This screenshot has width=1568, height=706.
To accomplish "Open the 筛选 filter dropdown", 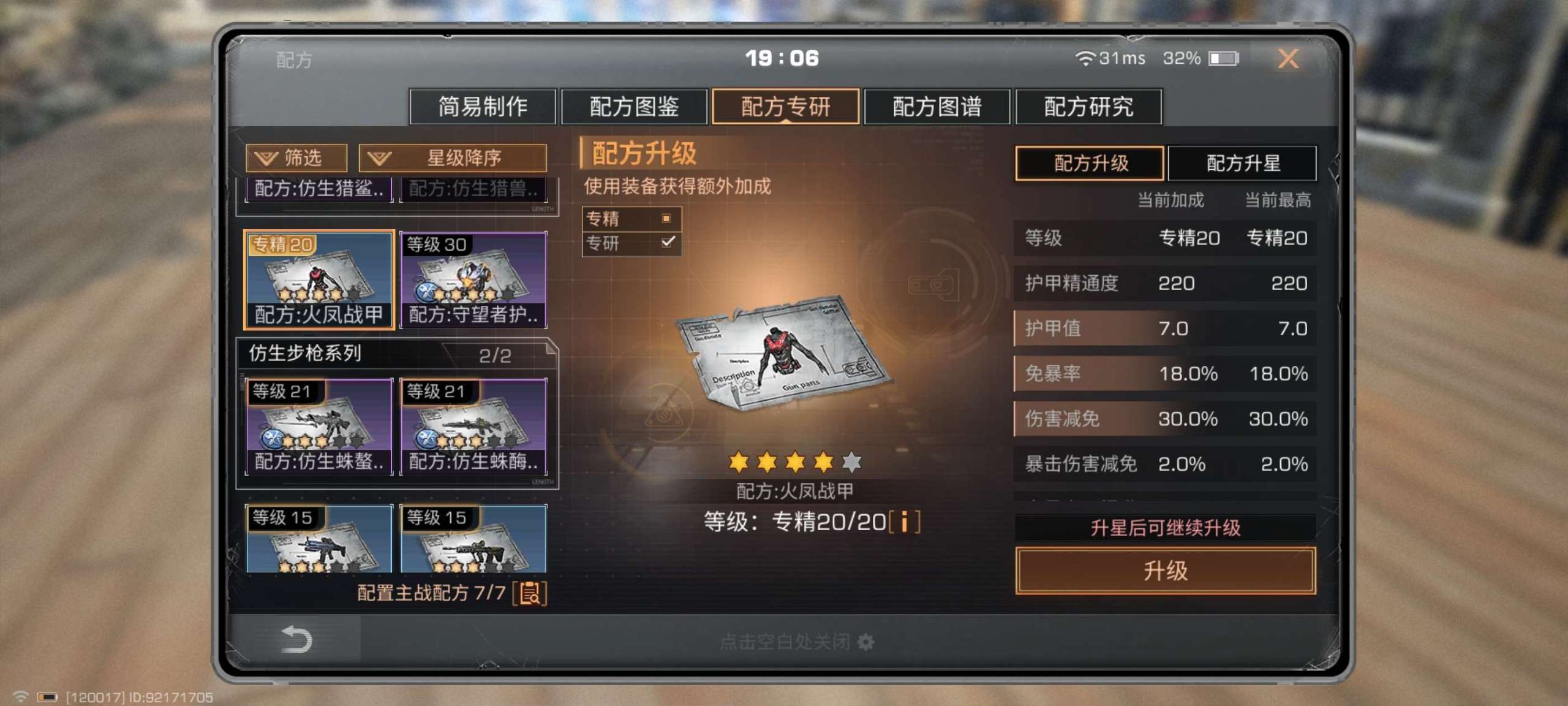I will (296, 158).
